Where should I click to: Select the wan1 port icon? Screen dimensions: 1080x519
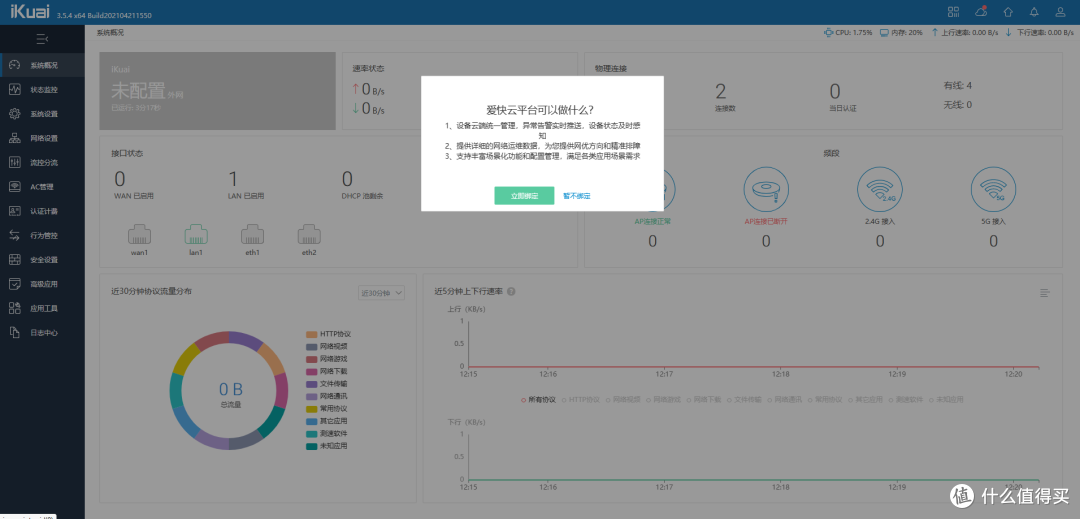pyautogui.click(x=140, y=234)
